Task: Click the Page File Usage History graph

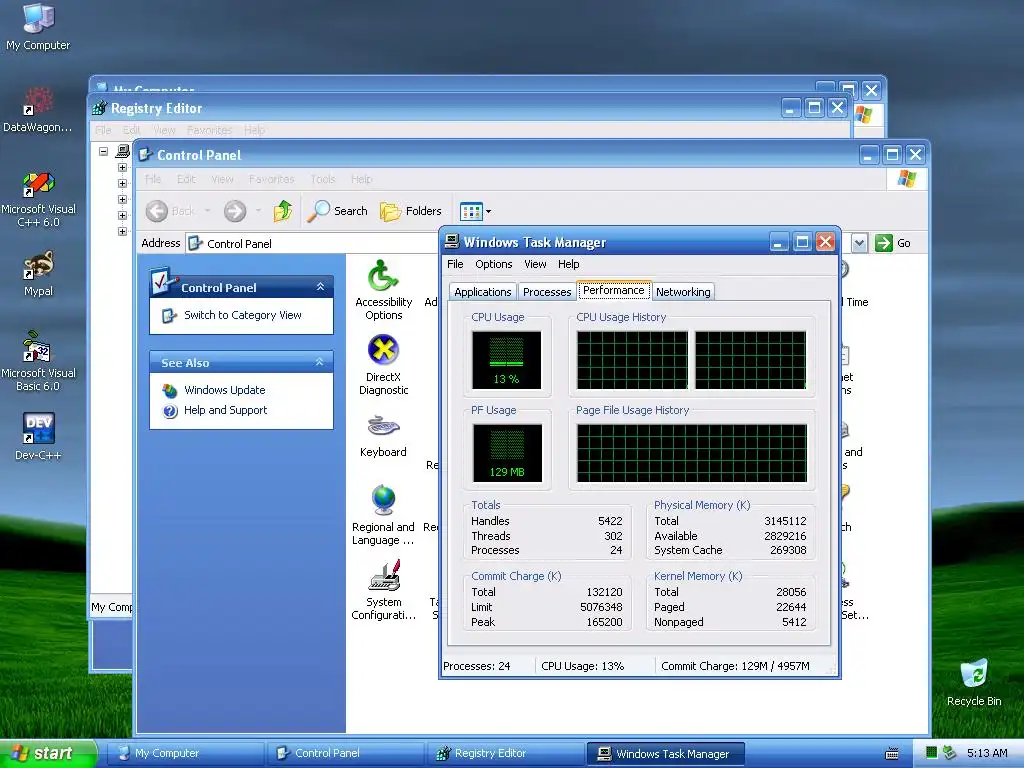Action: [692, 453]
